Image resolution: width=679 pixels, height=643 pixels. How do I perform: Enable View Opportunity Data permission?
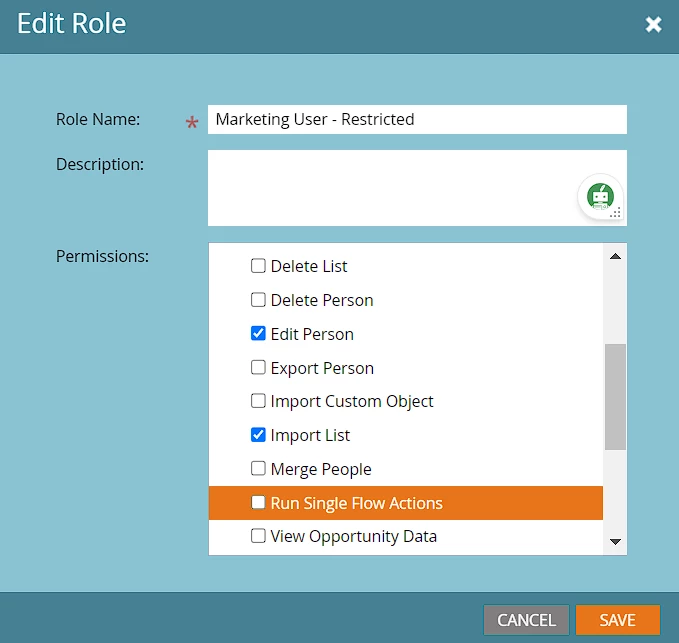point(258,536)
